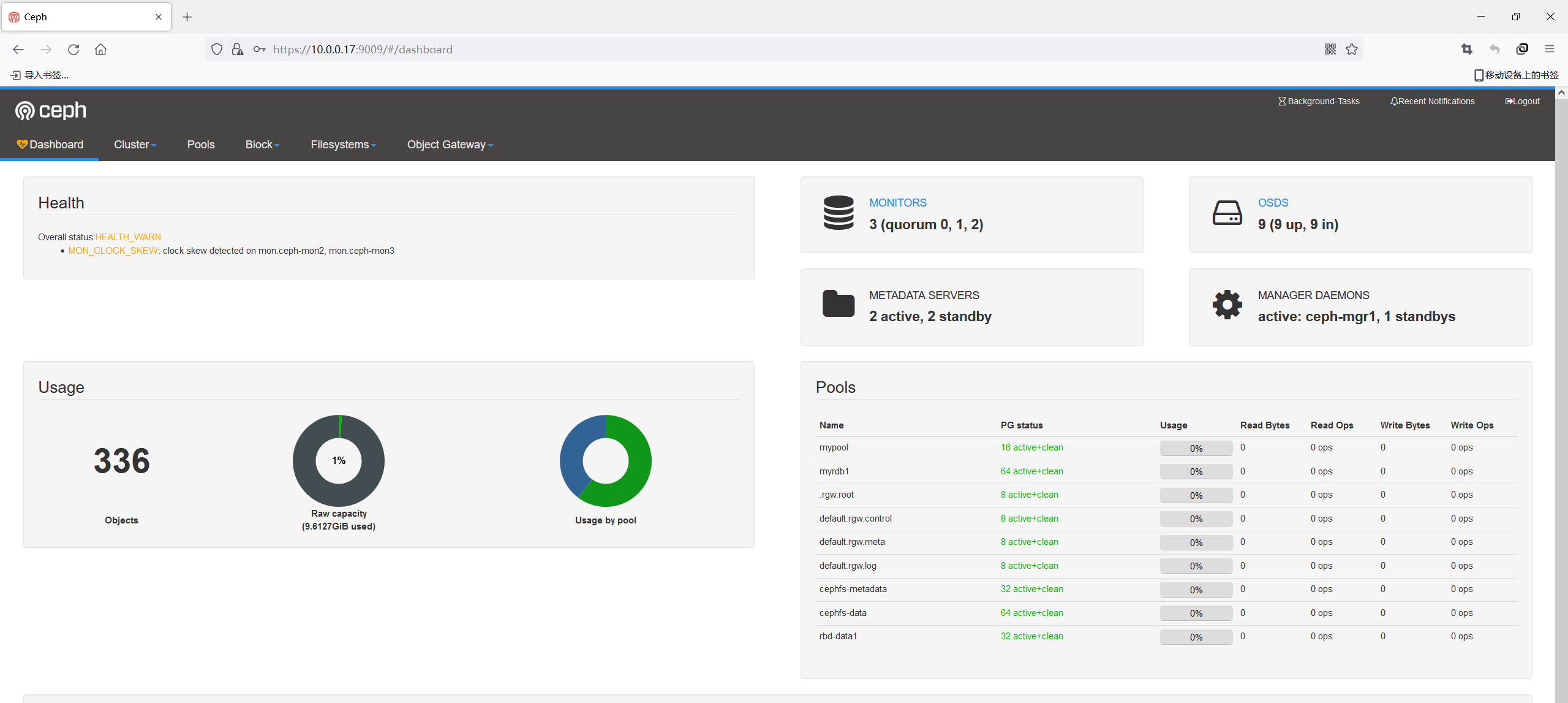Select Pools from the navigation bar
The image size is (1568, 703).
[200, 145]
